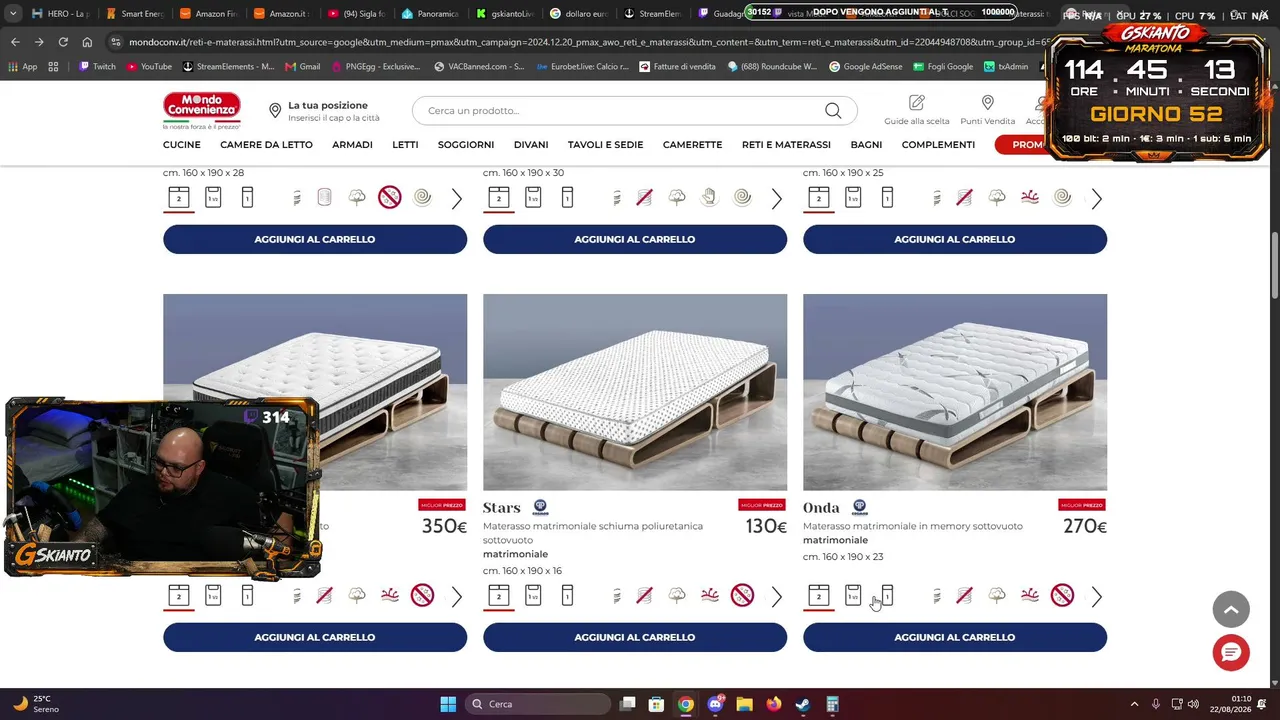
Task: Select double size for the 350€ mattress
Action: (x=179, y=596)
